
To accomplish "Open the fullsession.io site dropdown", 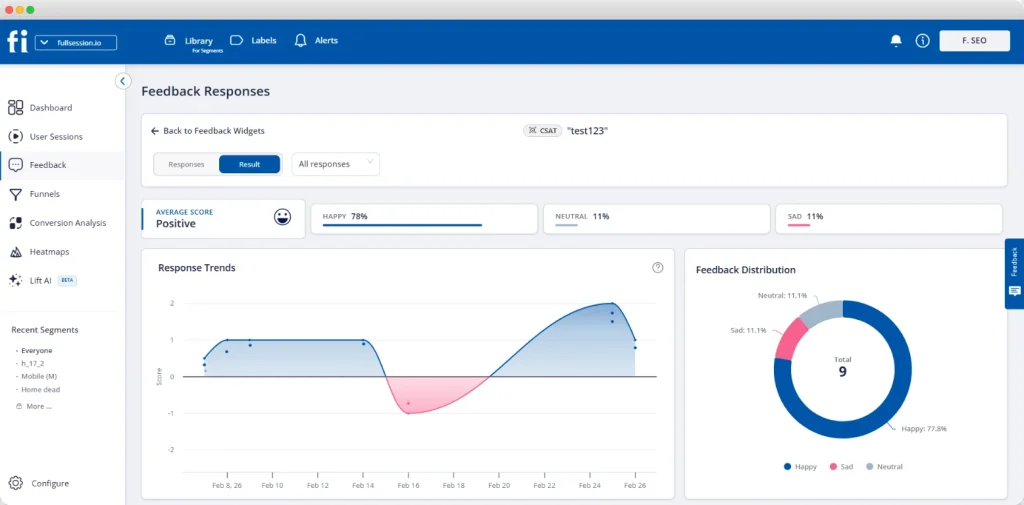I will tap(76, 42).
